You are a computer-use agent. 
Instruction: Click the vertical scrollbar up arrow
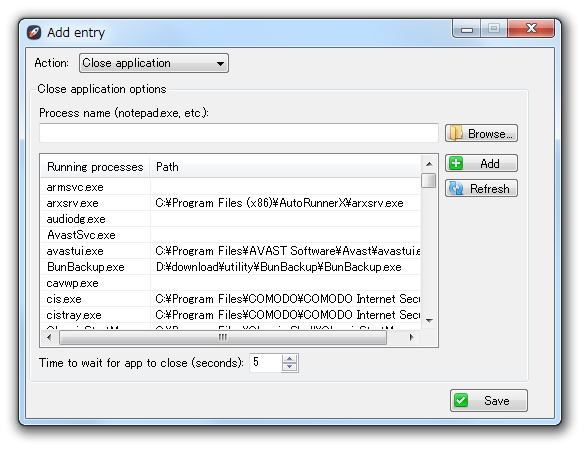pos(429,164)
